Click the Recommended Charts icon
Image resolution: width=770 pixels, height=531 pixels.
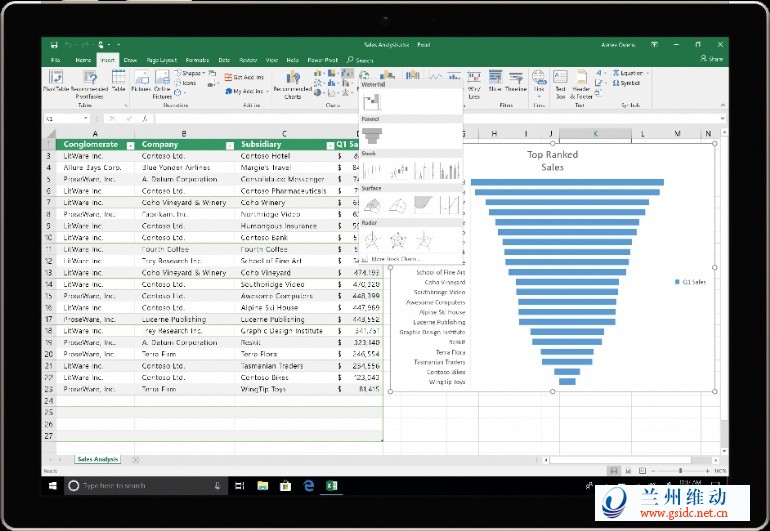click(292, 83)
